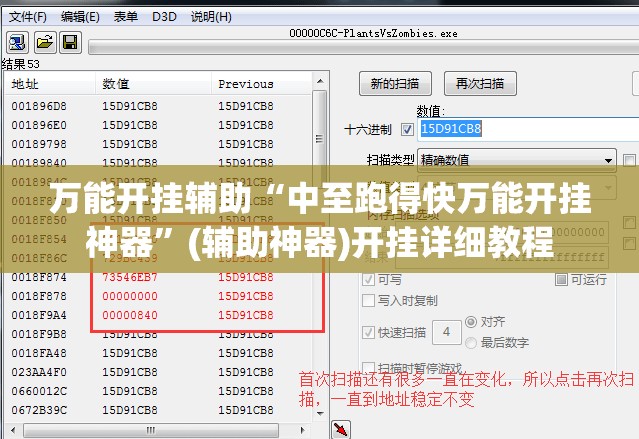639x439 pixels.
Task: Click the horizontal scrollbar right arrow
Action: [x=302, y=430]
